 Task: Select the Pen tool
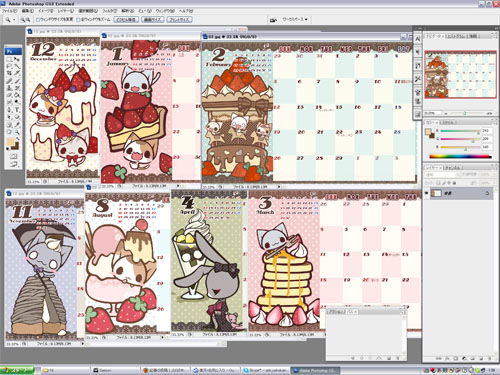[10, 110]
